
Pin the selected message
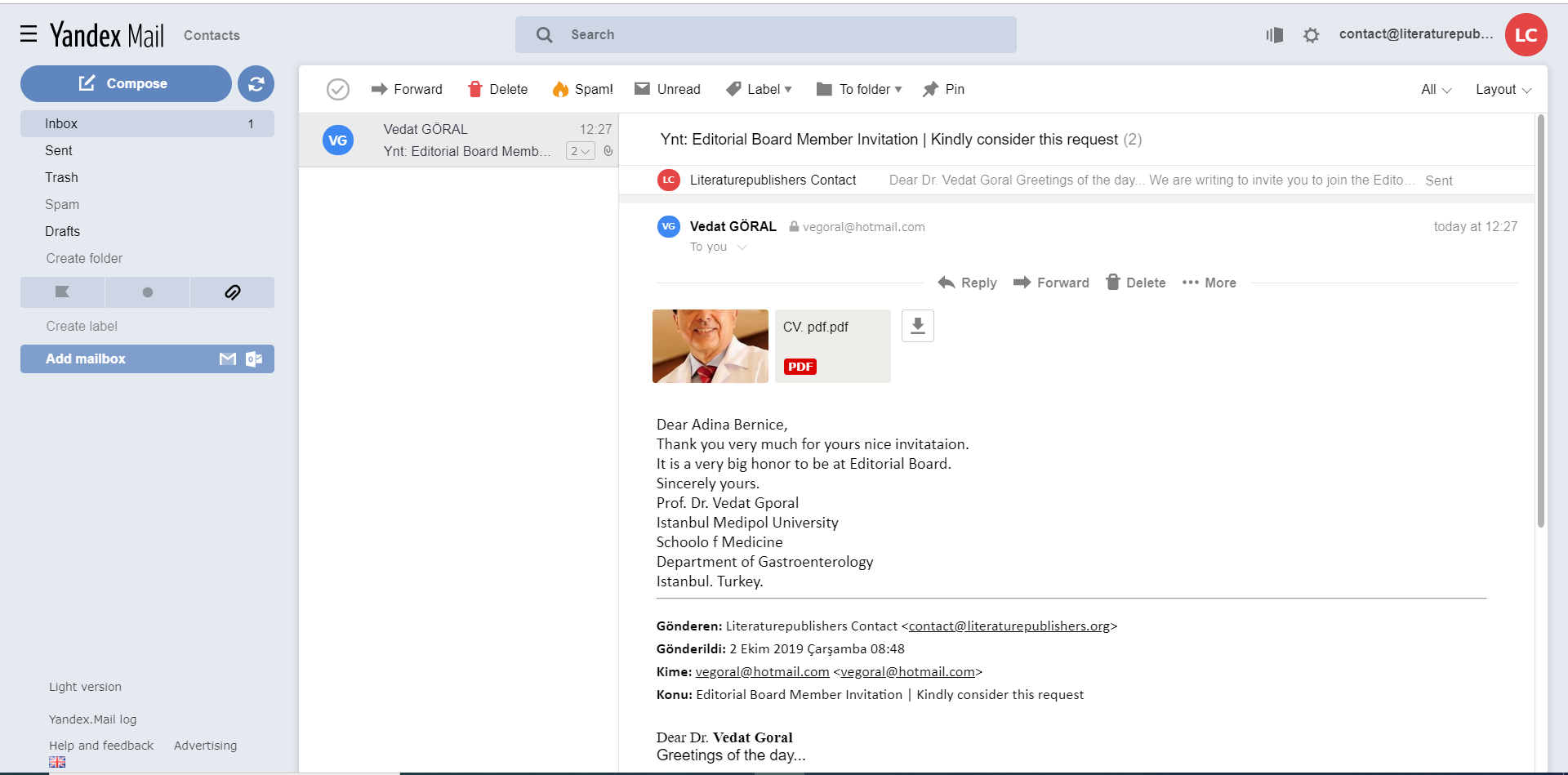coord(943,89)
